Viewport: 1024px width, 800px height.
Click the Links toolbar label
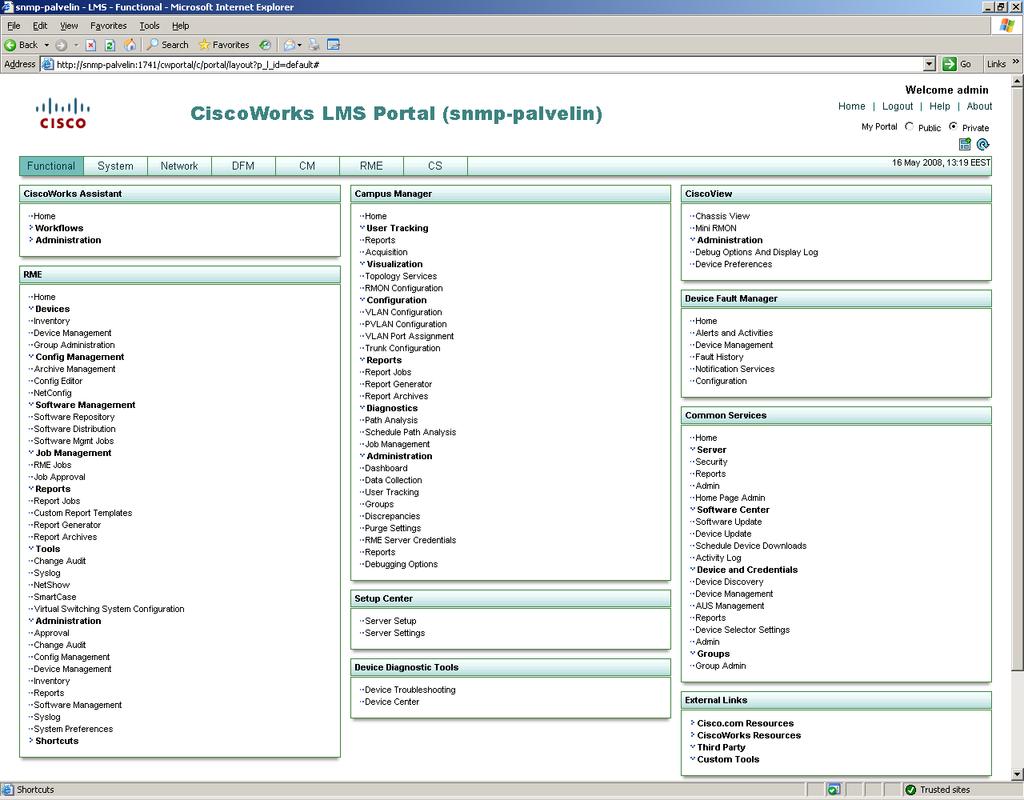click(x=996, y=64)
